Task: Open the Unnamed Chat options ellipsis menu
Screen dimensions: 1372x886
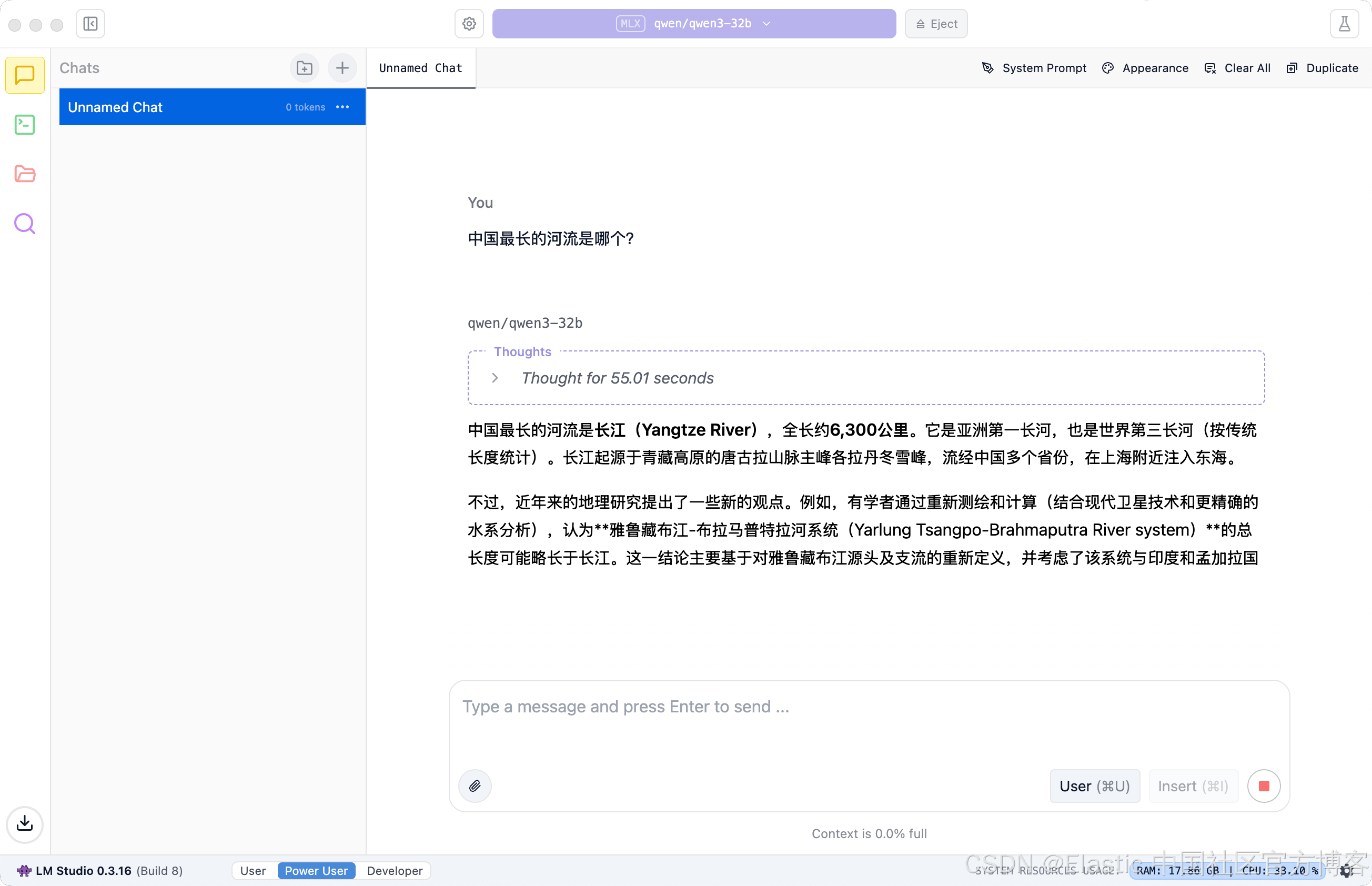Action: (x=342, y=107)
